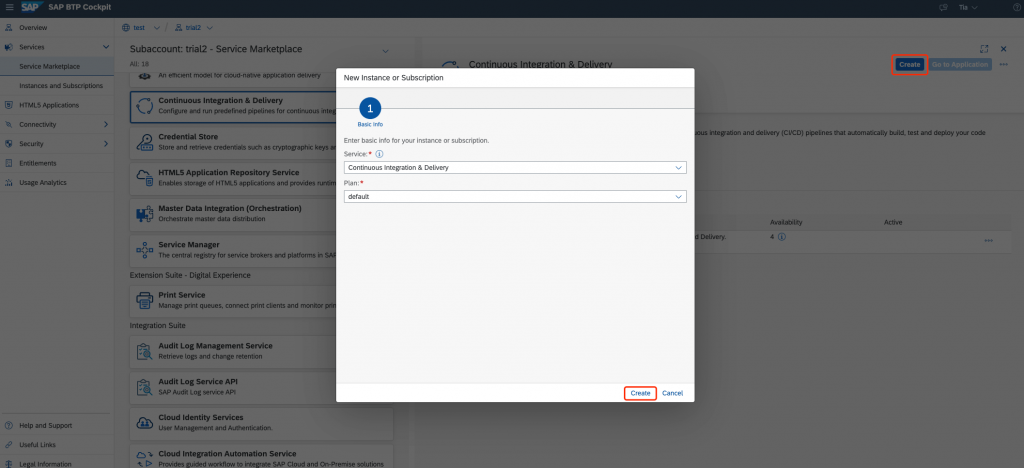Click Audit Log Management Service icon

tap(144, 351)
